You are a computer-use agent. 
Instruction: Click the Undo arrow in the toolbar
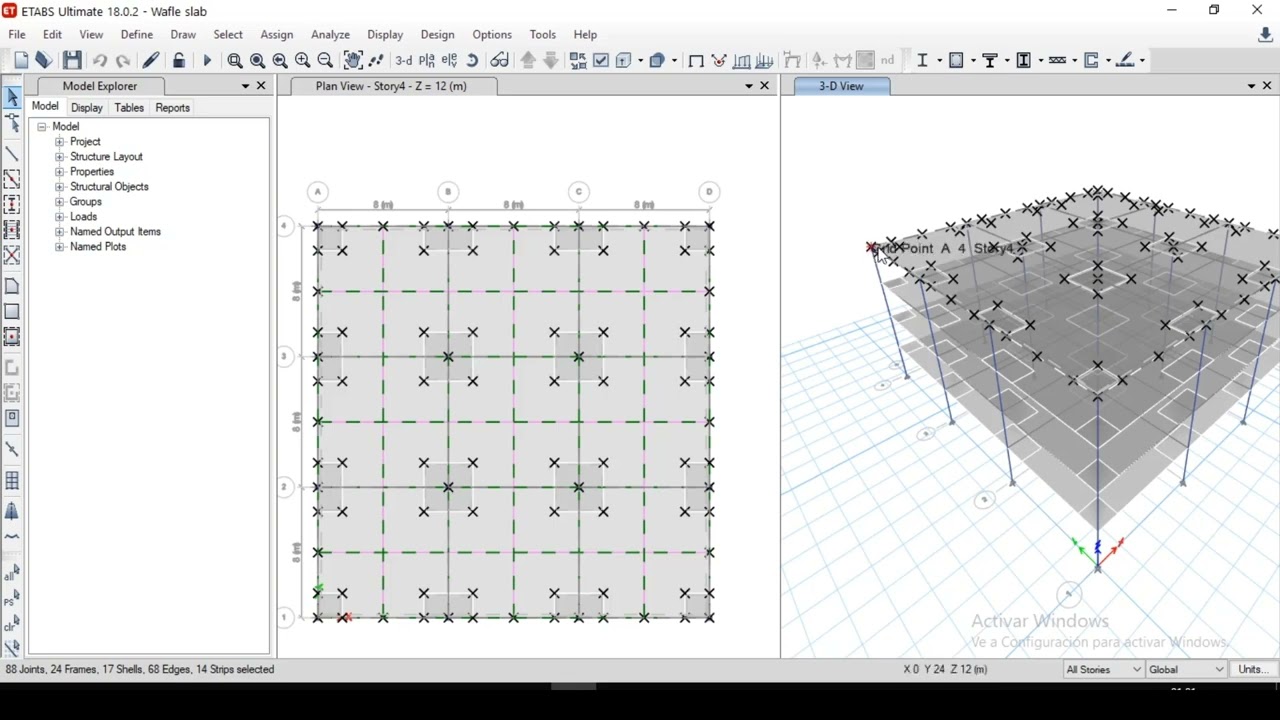click(x=100, y=60)
